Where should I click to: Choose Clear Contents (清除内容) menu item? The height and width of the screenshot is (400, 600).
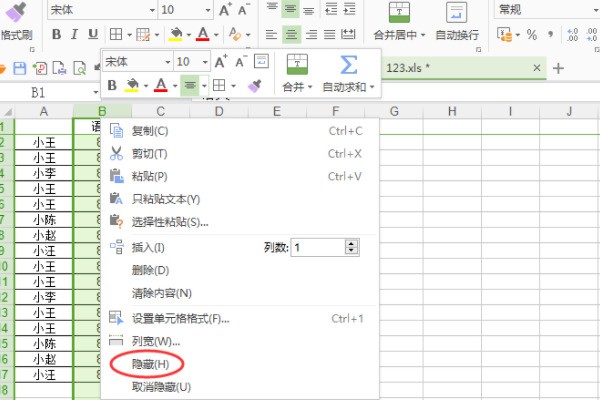pyautogui.click(x=240, y=293)
